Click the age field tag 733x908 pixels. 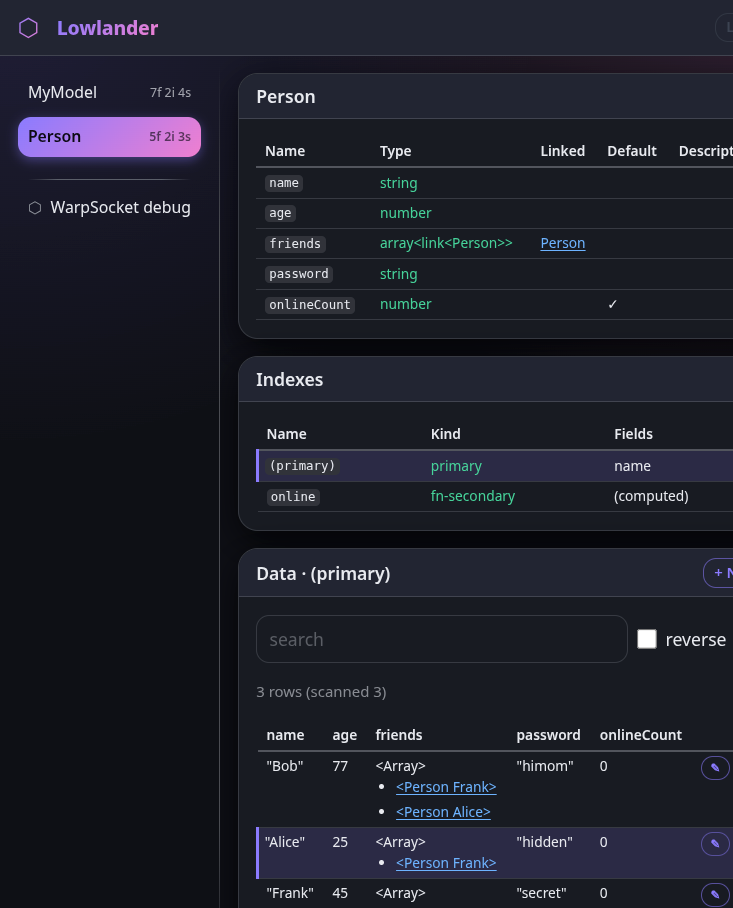(x=280, y=213)
